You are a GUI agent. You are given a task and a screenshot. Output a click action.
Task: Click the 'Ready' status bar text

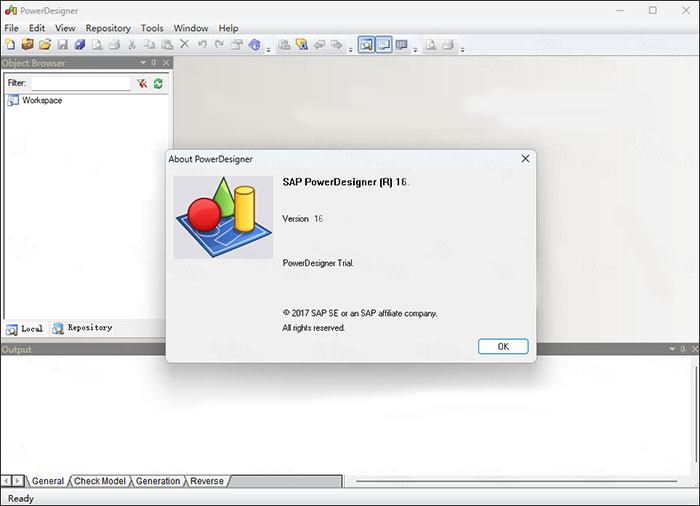[21, 498]
